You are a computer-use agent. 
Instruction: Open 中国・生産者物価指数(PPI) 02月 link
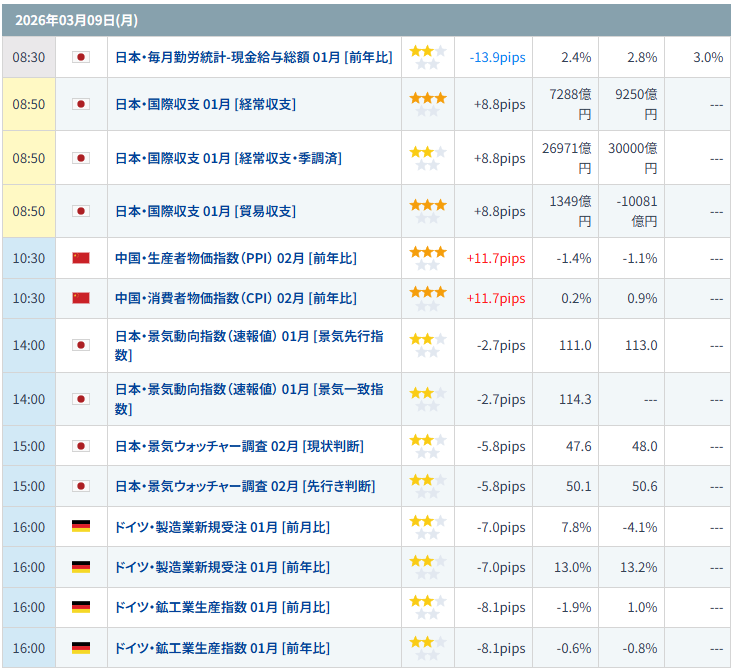[x=235, y=258]
